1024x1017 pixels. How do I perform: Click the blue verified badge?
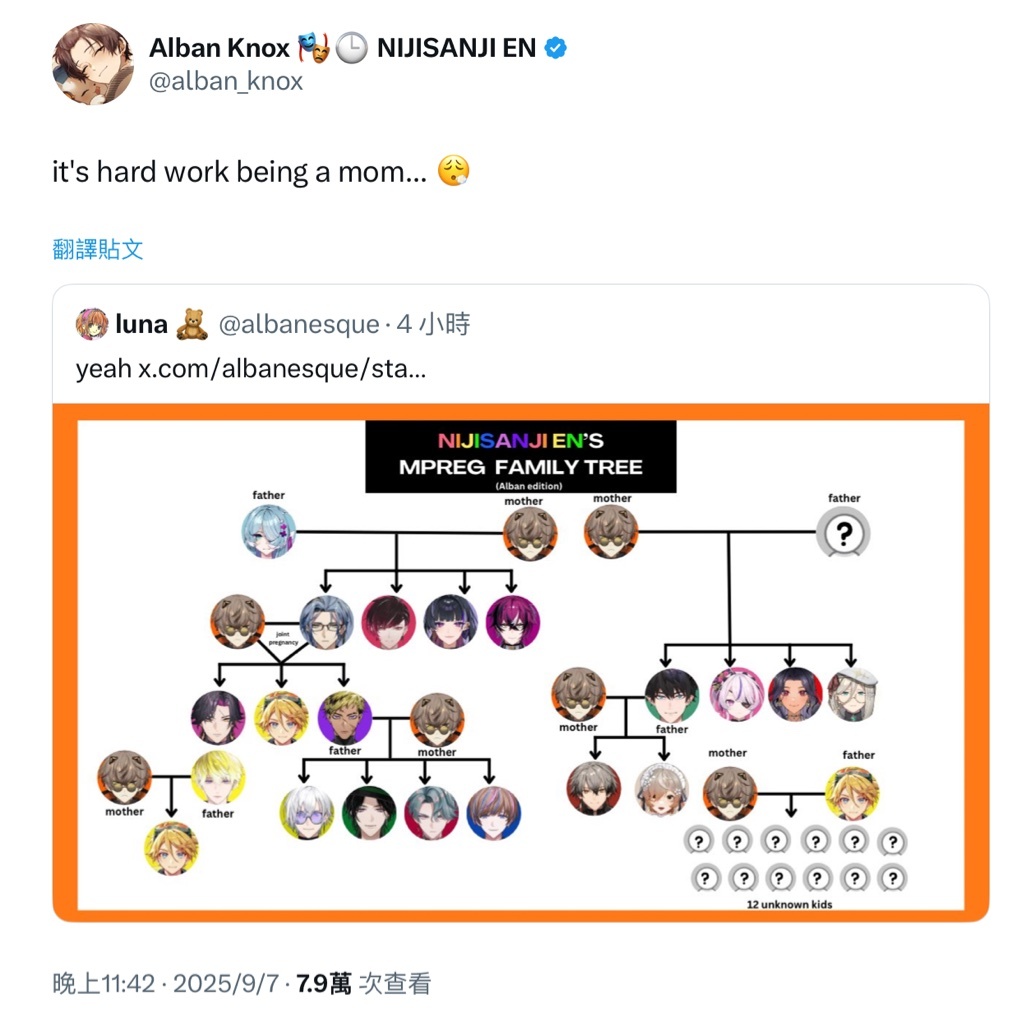pos(555,48)
